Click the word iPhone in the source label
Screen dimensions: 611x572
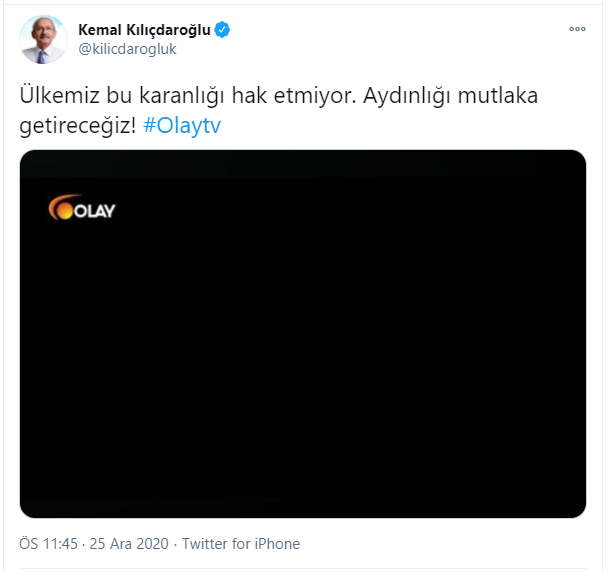277,544
